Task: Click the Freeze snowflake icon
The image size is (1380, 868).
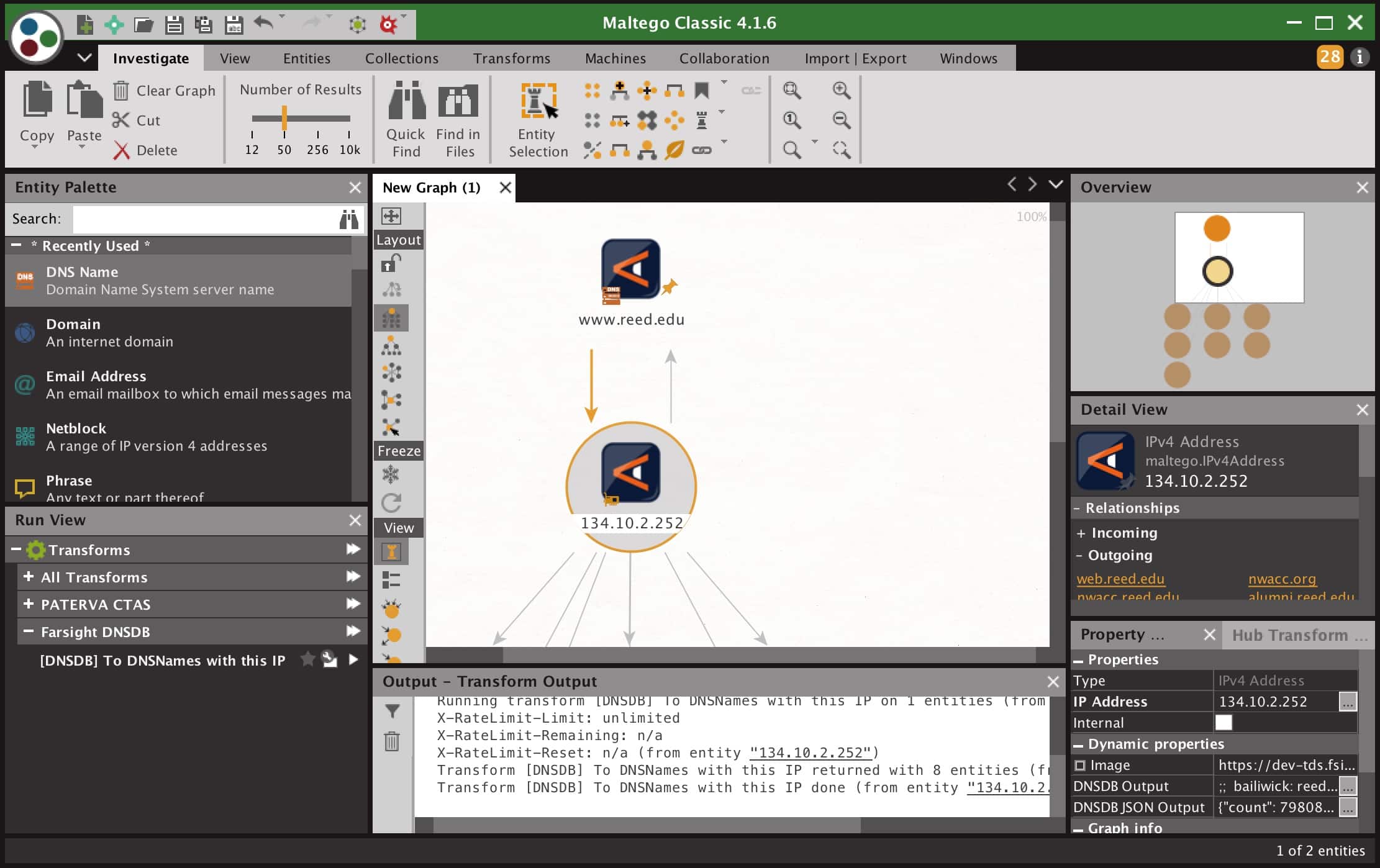Action: click(x=391, y=475)
